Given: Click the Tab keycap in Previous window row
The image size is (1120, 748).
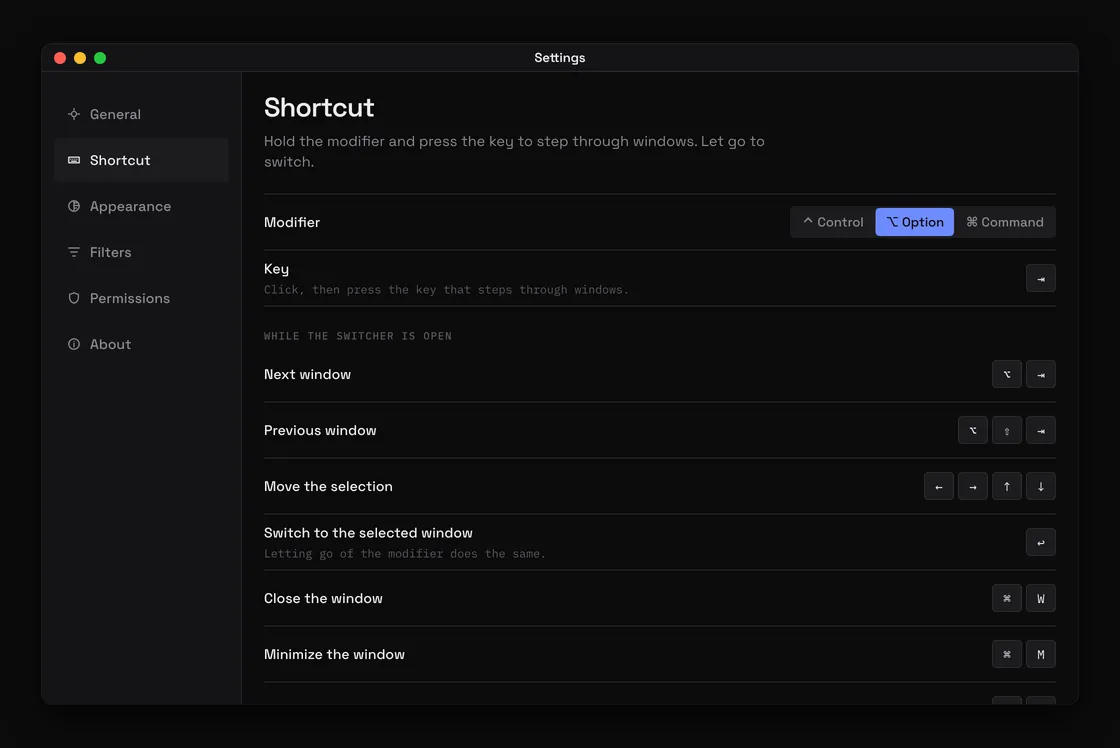Looking at the screenshot, I should tap(1041, 430).
